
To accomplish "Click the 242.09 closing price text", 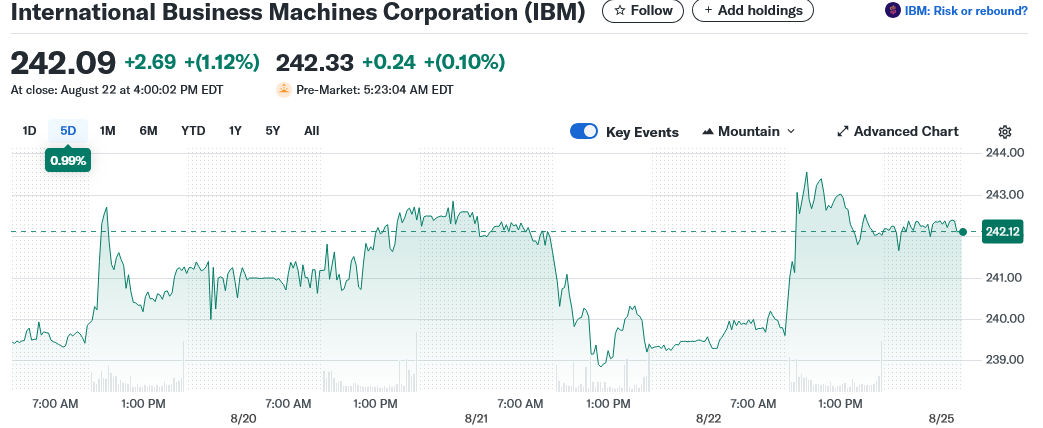I will click(x=63, y=63).
